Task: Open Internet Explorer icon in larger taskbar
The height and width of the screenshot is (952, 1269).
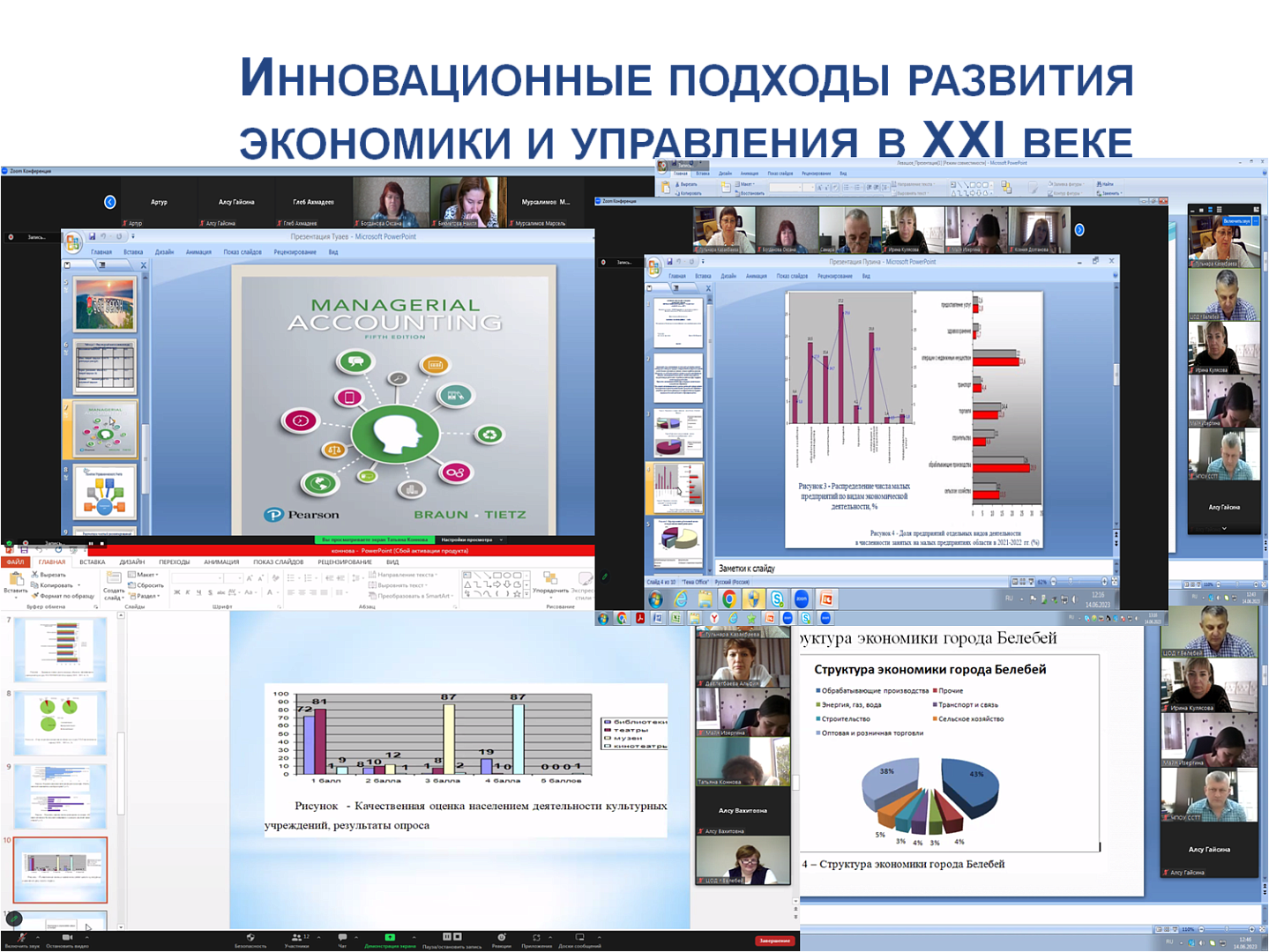Action: pyautogui.click(x=681, y=599)
